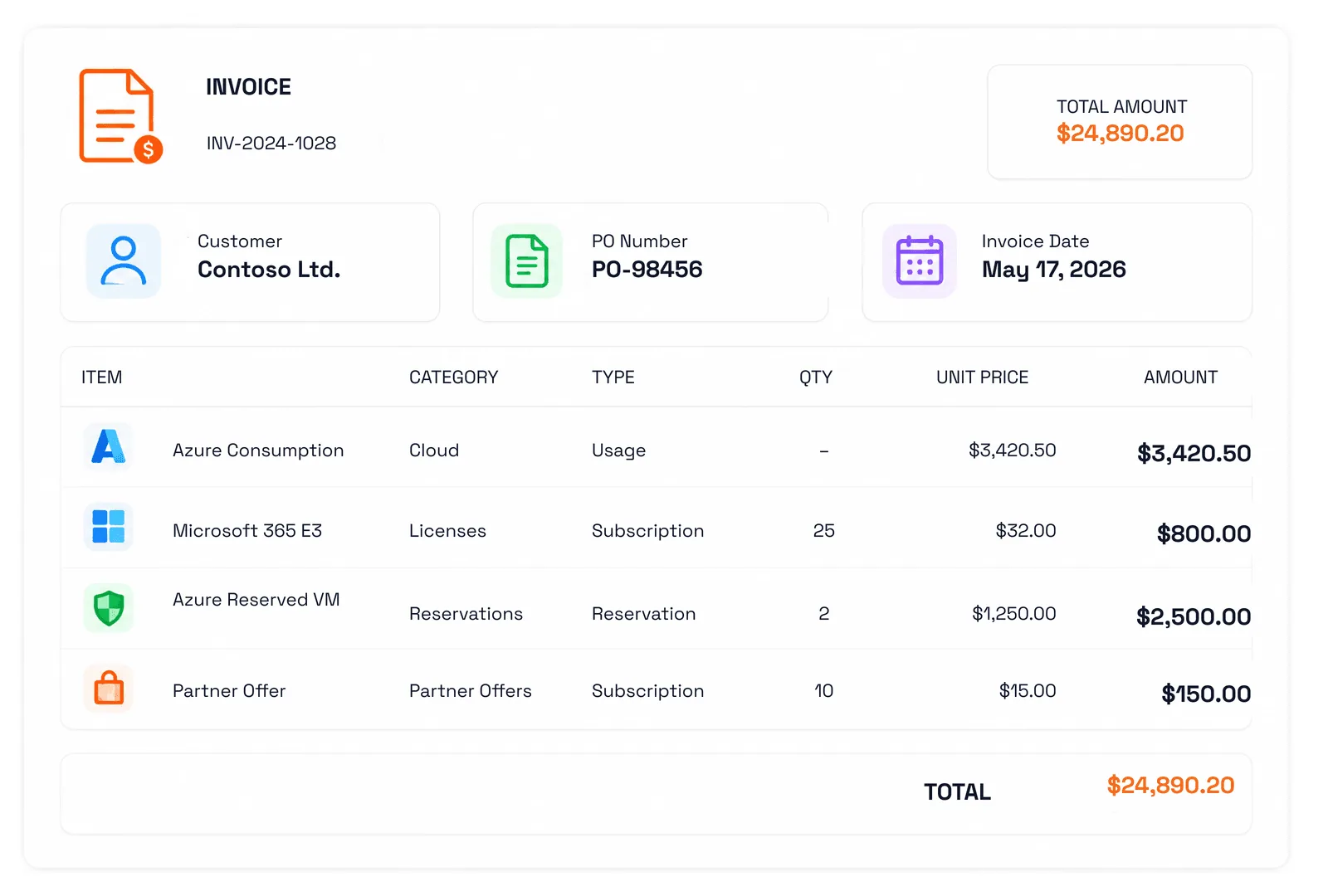1328x896 pixels.
Task: Click quantity 2 in Azure Reserved VM row
Action: coord(823,614)
